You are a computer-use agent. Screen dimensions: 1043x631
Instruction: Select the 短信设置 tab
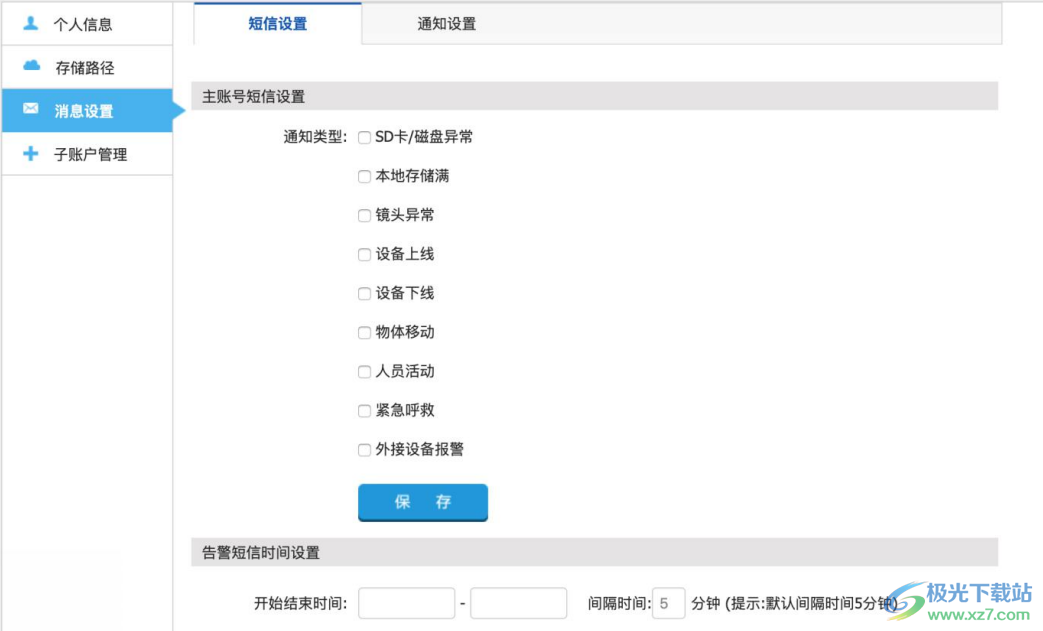point(277,24)
